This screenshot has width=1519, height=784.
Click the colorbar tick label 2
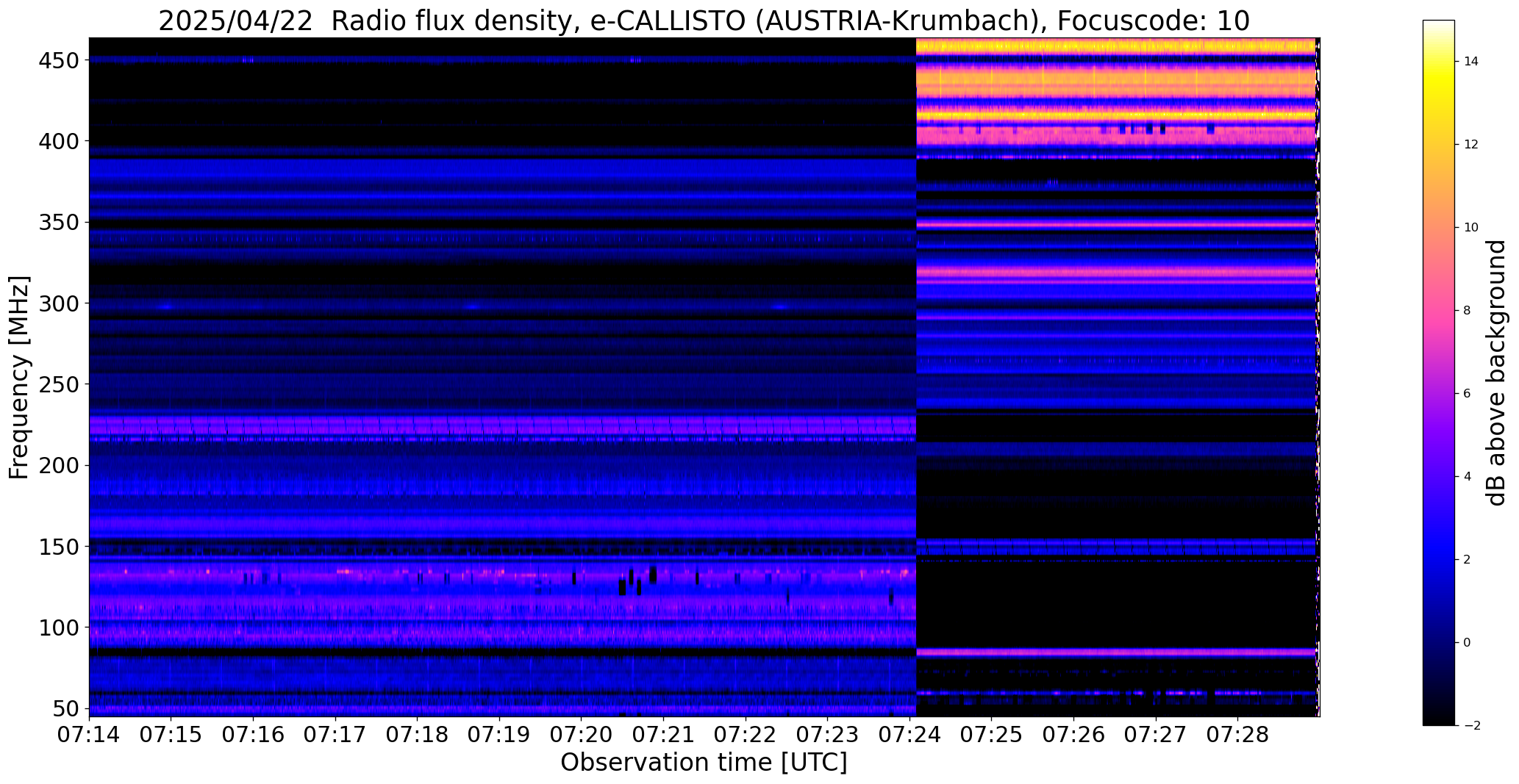point(1468,560)
